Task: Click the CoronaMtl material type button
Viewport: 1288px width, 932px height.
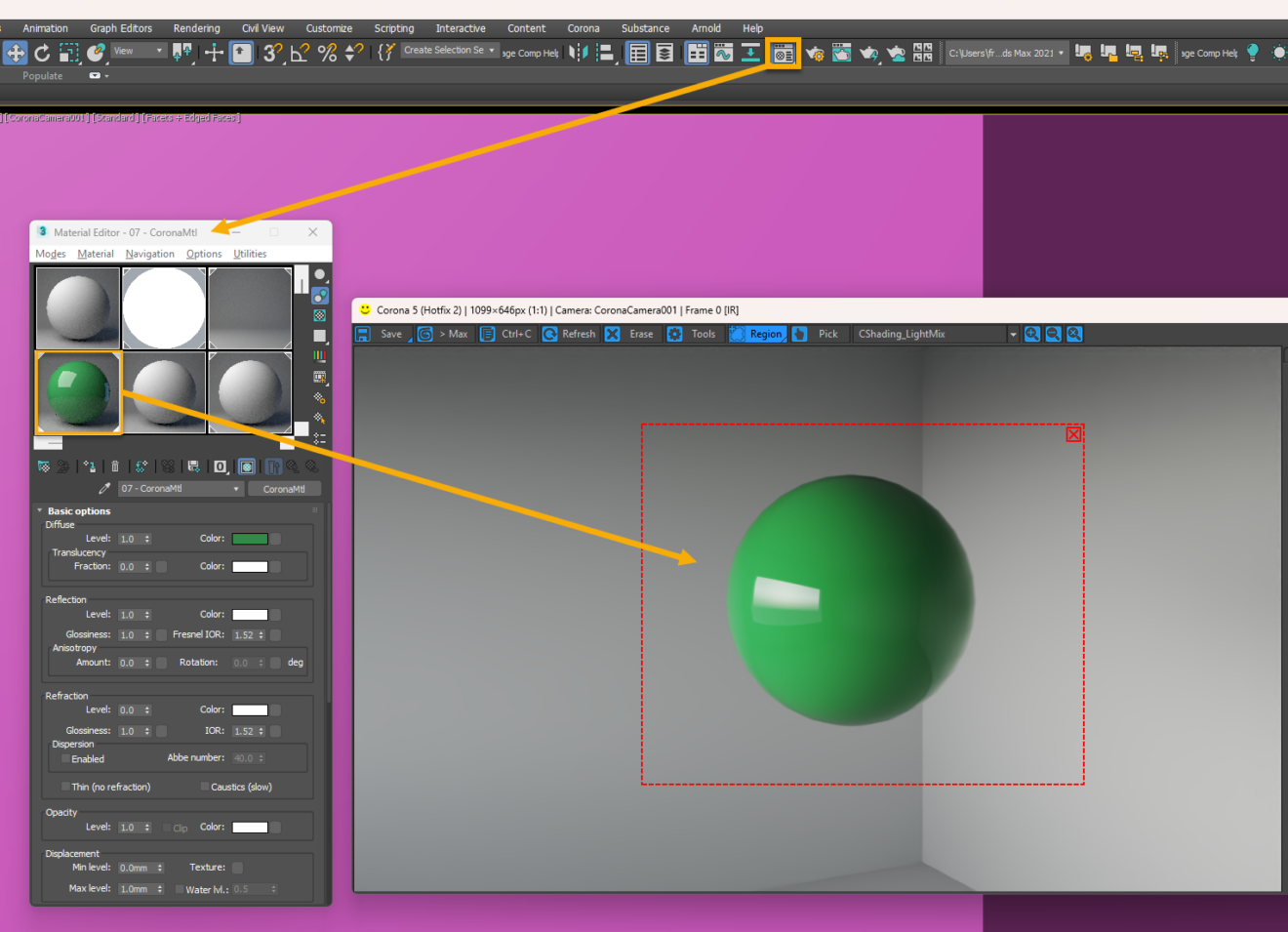Action: pos(284,489)
